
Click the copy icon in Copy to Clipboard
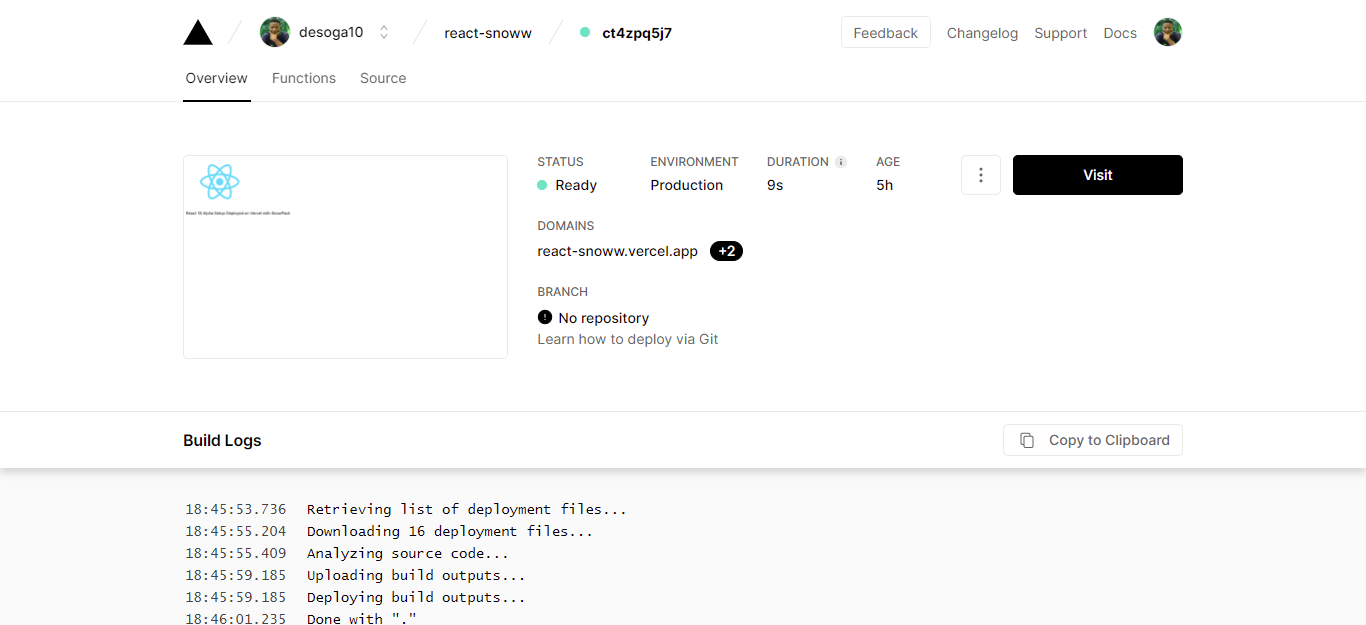click(x=1027, y=440)
